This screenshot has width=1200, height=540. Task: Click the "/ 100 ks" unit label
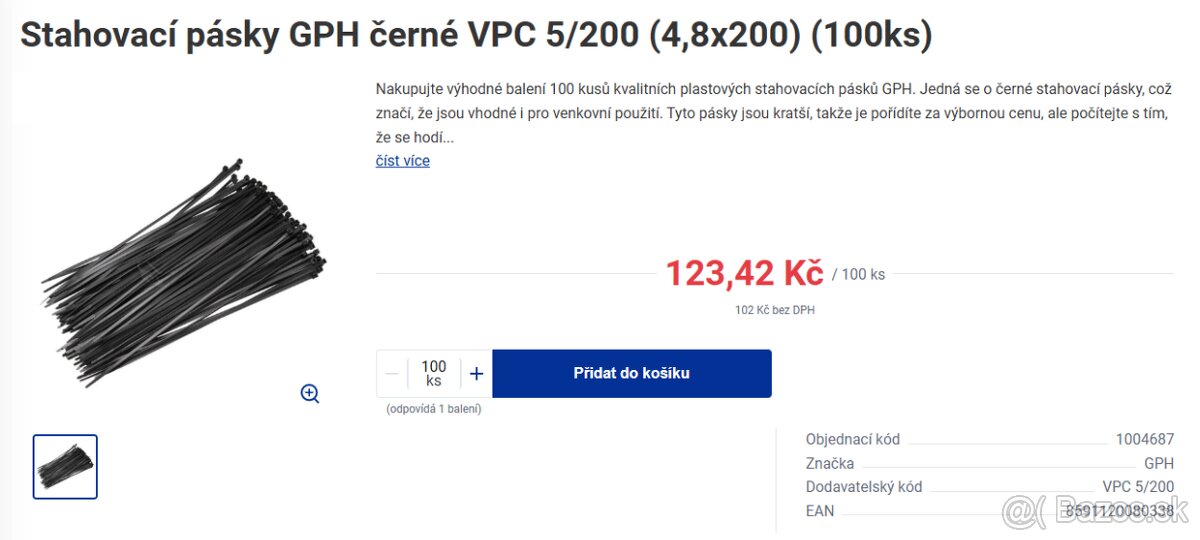tap(858, 274)
